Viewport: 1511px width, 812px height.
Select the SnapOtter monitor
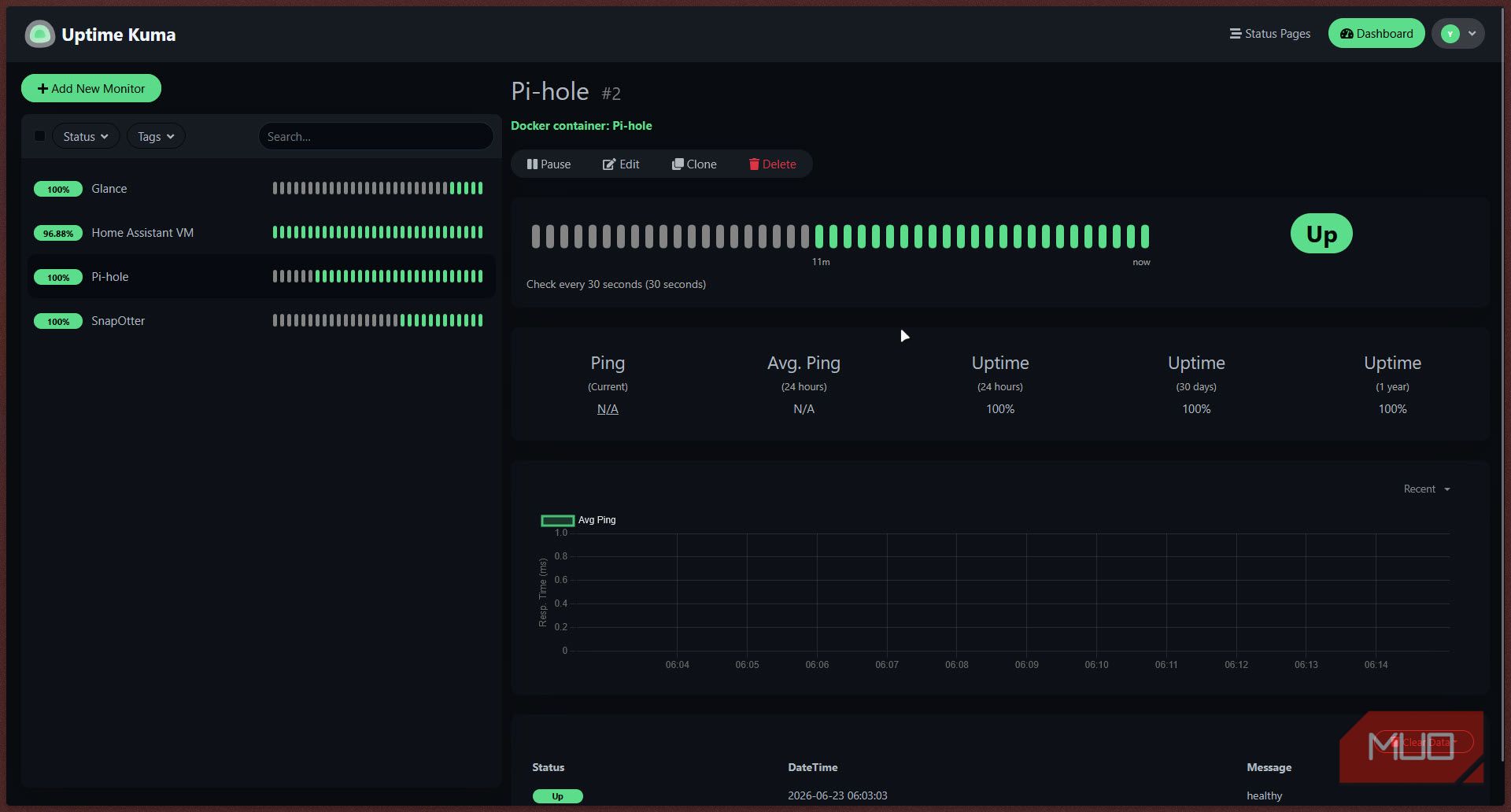click(x=261, y=320)
